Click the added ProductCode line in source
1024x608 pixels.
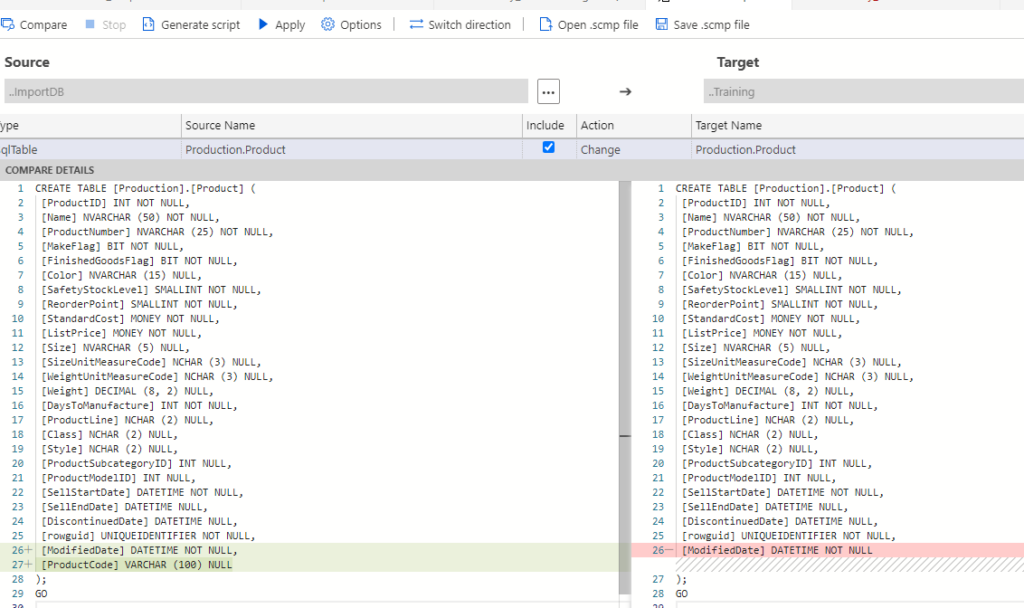(137, 565)
